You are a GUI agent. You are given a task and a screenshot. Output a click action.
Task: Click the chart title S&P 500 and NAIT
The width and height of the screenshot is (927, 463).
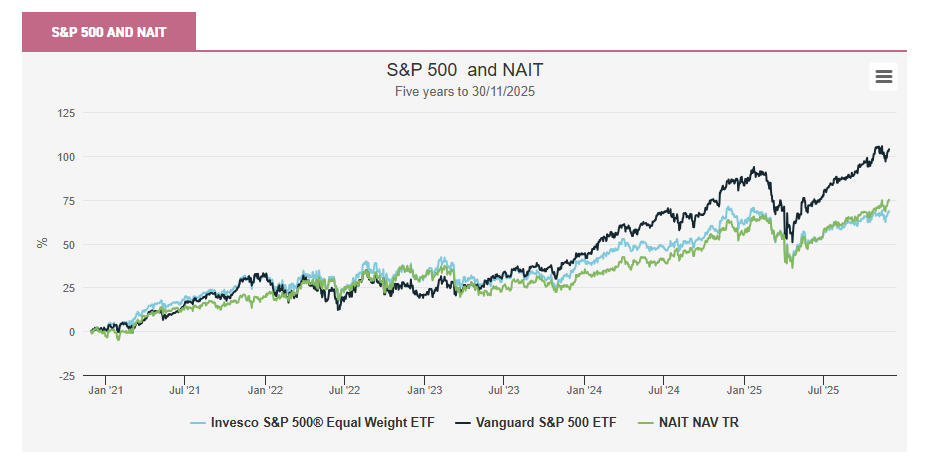coord(464,70)
